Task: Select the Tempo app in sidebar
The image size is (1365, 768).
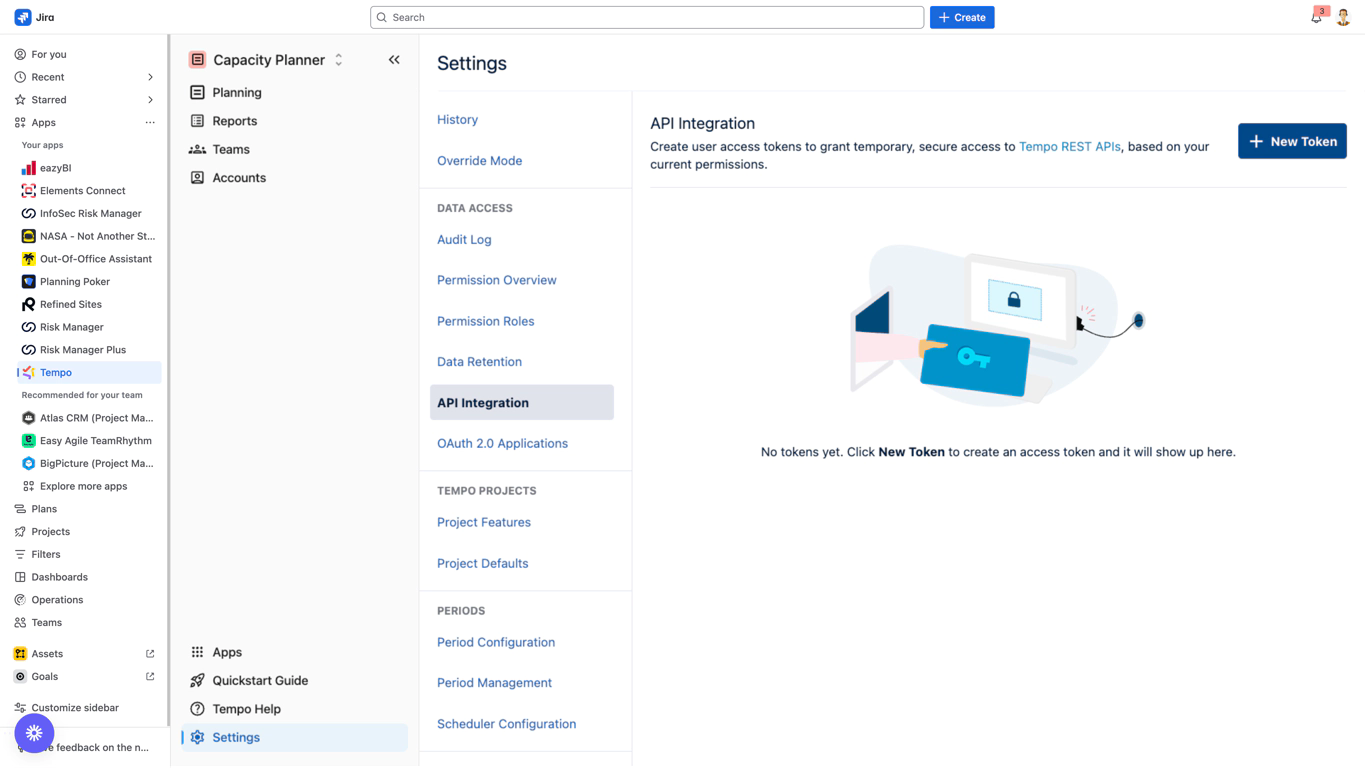Action: 56,372
